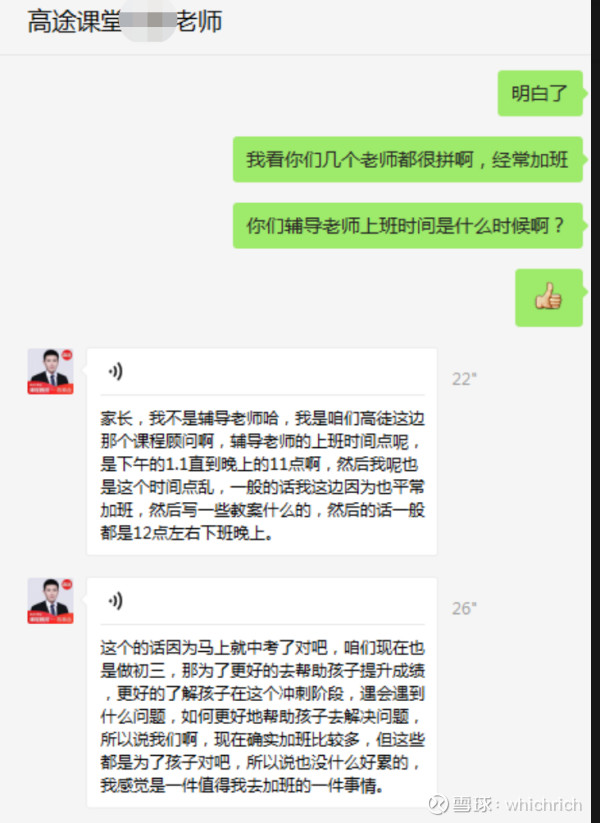Click the red badge on first avatar

[67, 355]
